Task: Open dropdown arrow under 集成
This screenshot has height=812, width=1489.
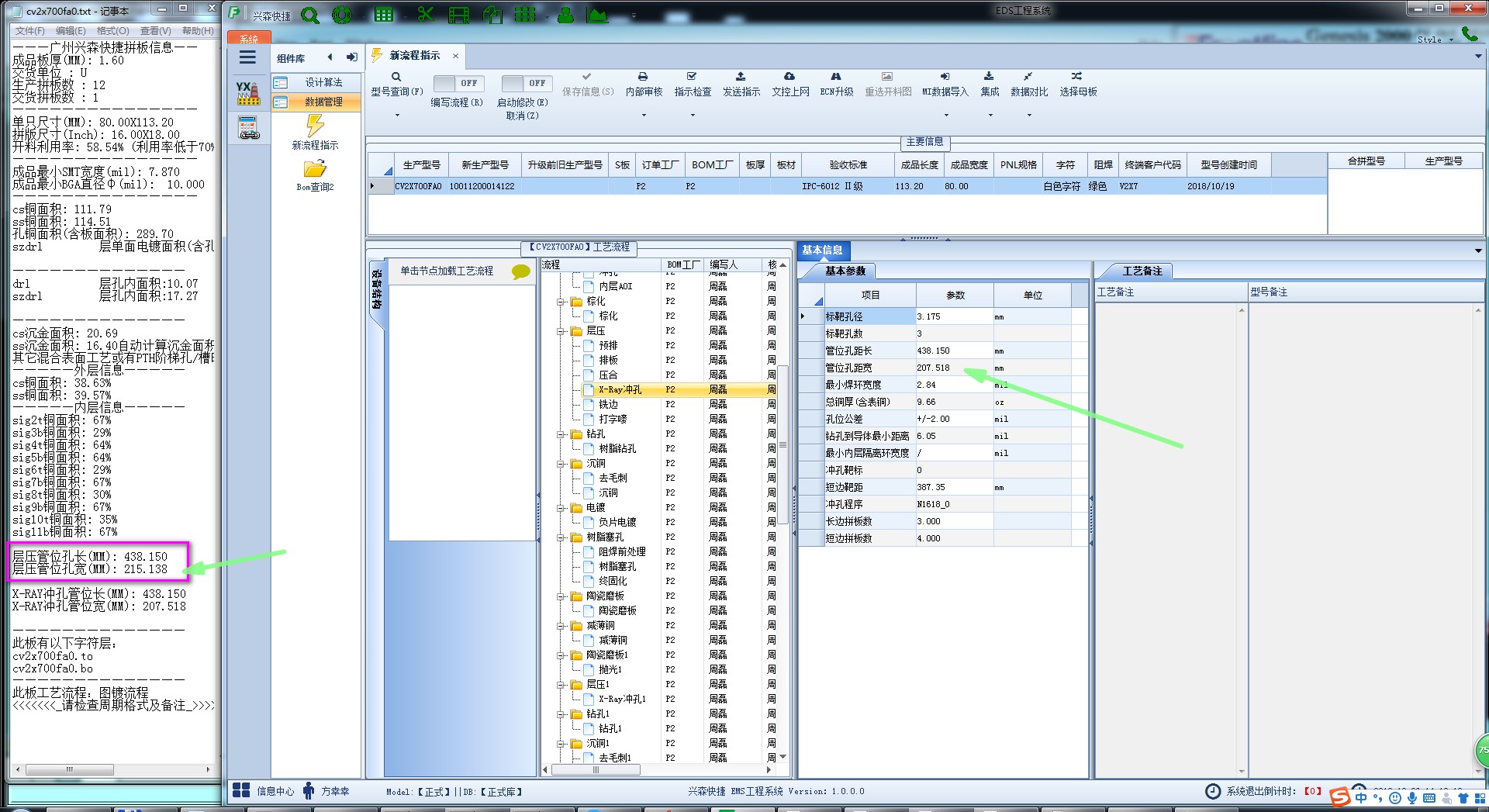Action: [x=990, y=116]
